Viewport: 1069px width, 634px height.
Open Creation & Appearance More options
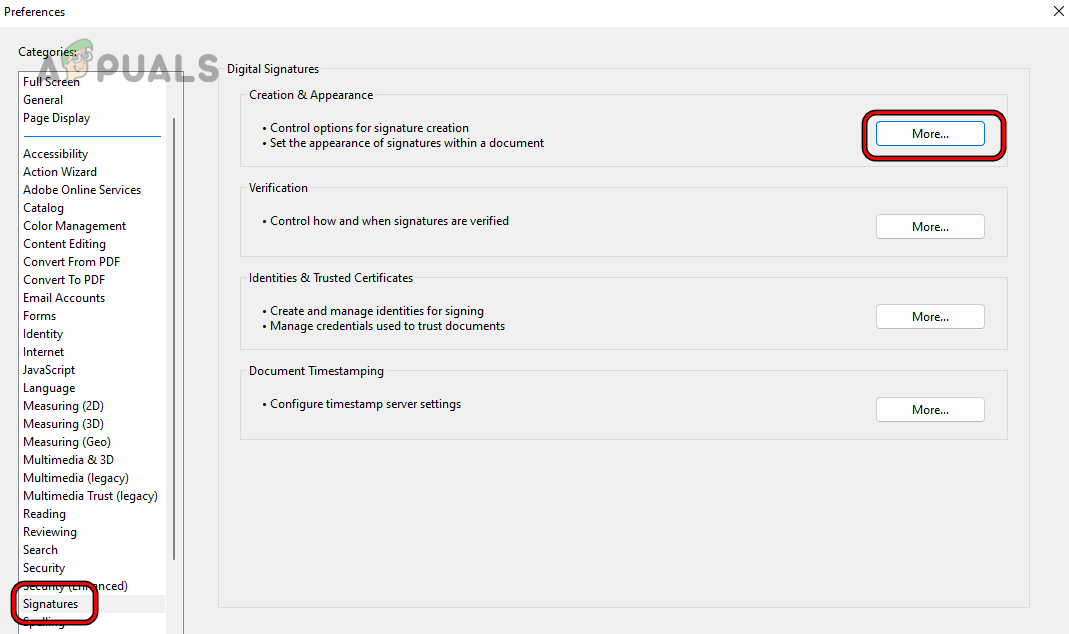[930, 133]
